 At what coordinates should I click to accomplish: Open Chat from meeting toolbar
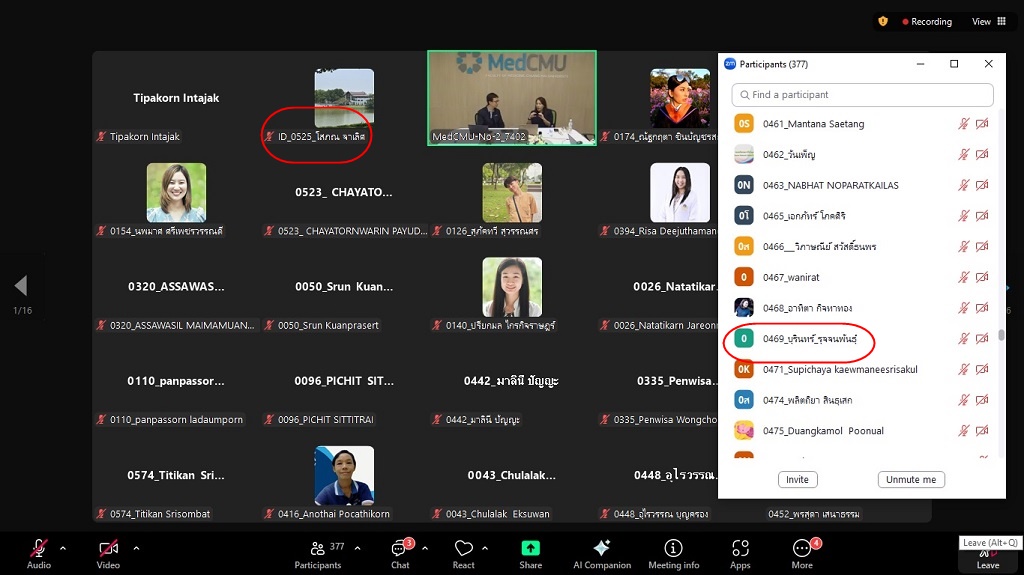point(400,553)
